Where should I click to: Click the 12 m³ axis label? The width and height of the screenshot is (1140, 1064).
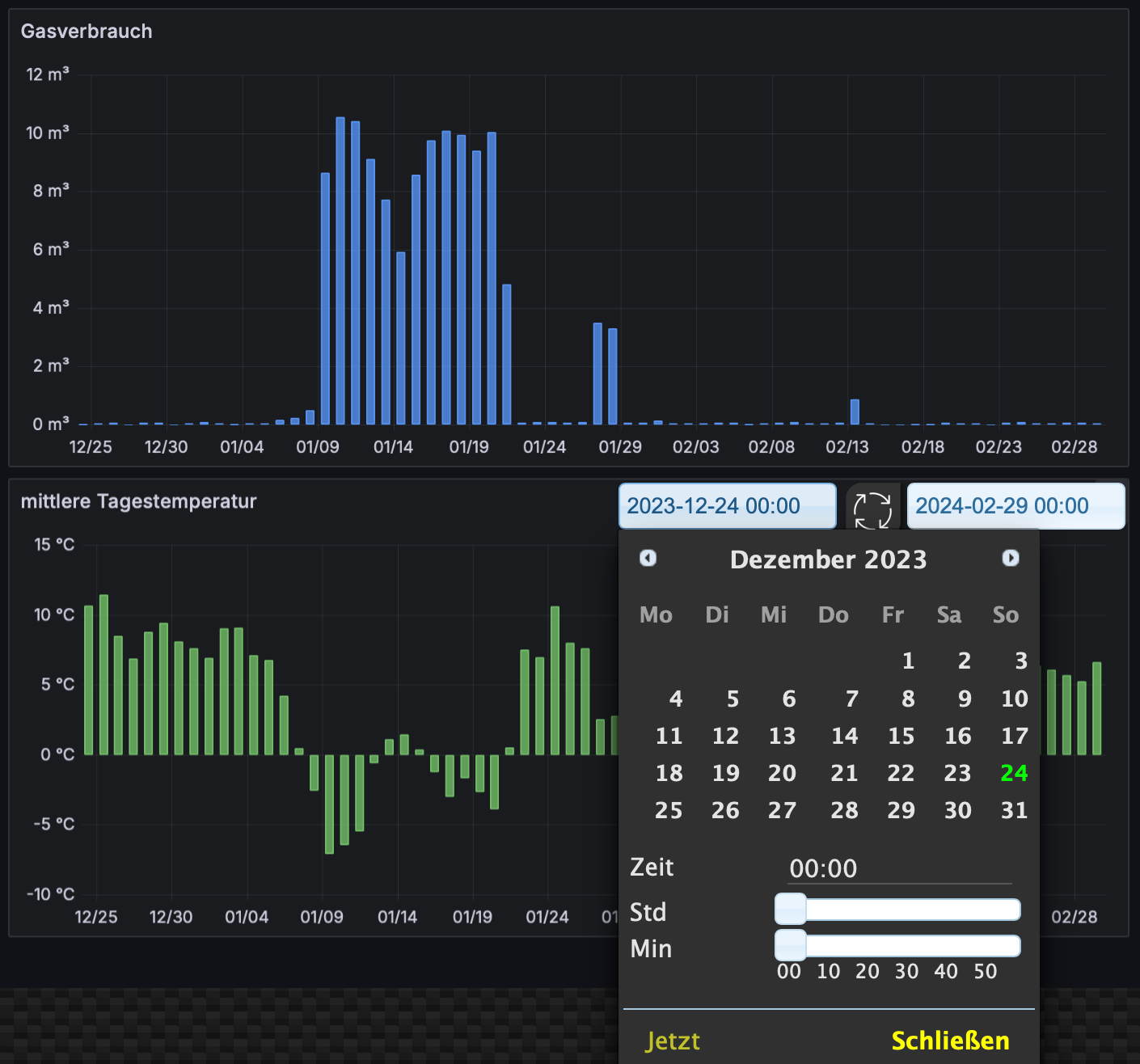pos(48,74)
